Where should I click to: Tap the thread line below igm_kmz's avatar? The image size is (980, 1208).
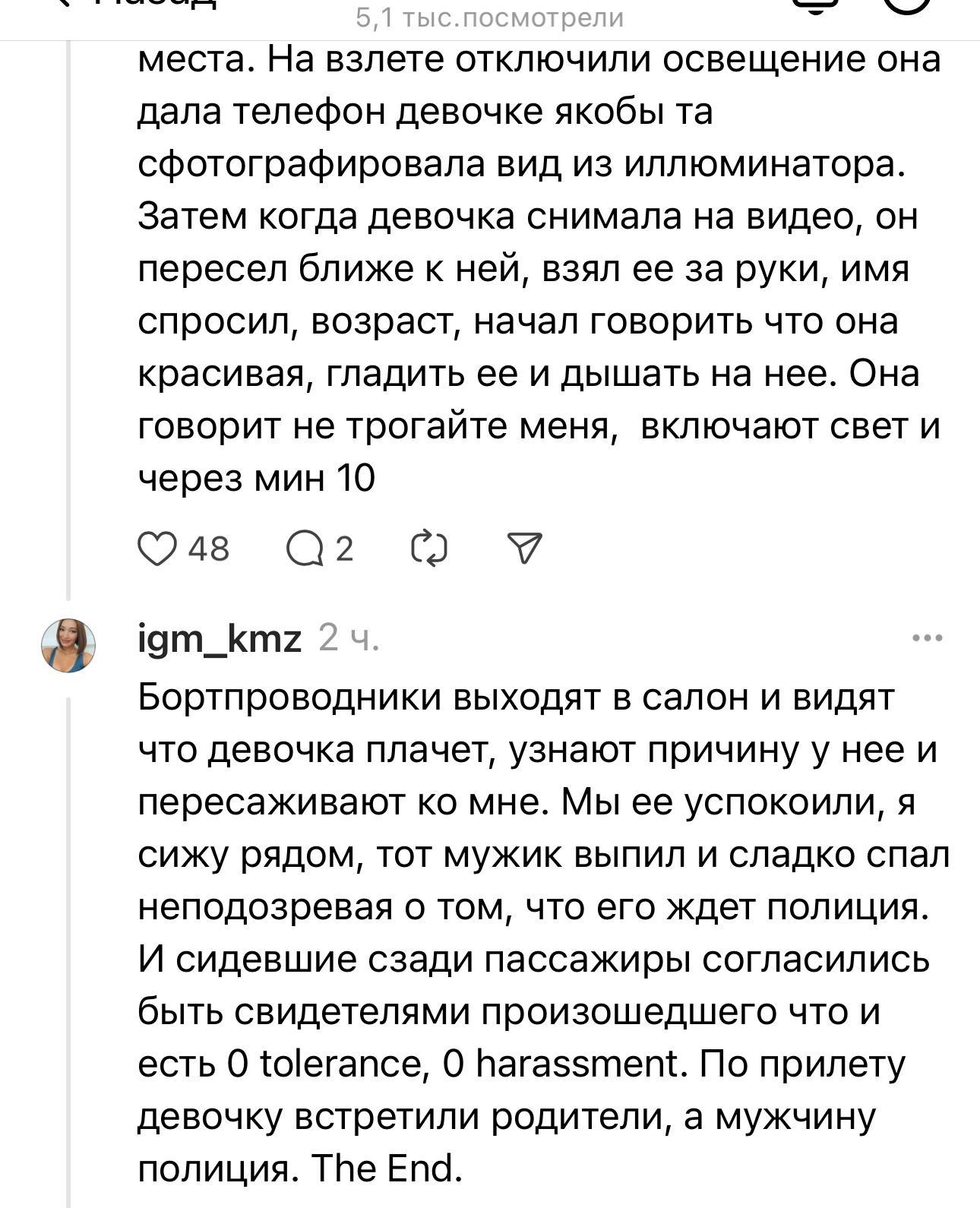coord(68,950)
